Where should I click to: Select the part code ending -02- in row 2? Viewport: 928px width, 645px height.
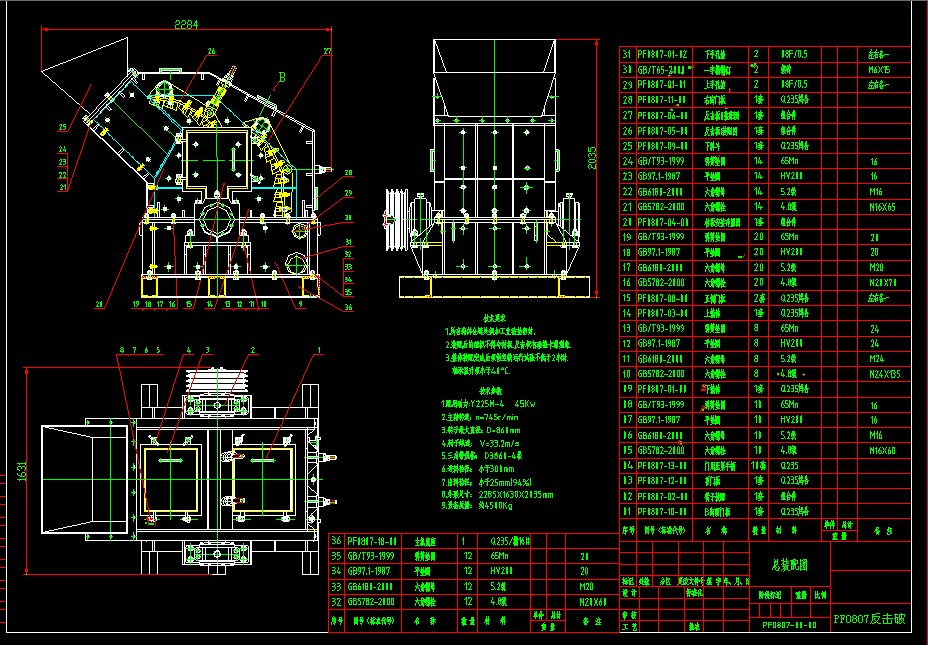662,496
